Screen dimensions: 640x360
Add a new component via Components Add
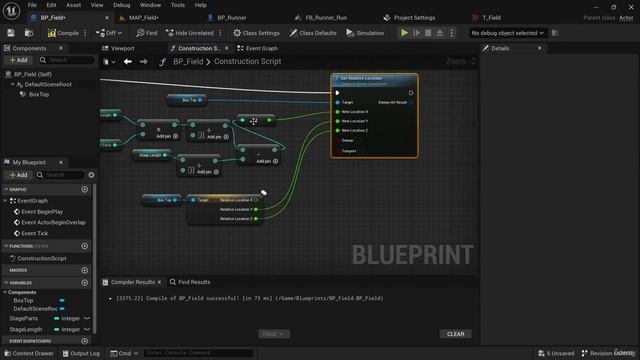(x=18, y=60)
